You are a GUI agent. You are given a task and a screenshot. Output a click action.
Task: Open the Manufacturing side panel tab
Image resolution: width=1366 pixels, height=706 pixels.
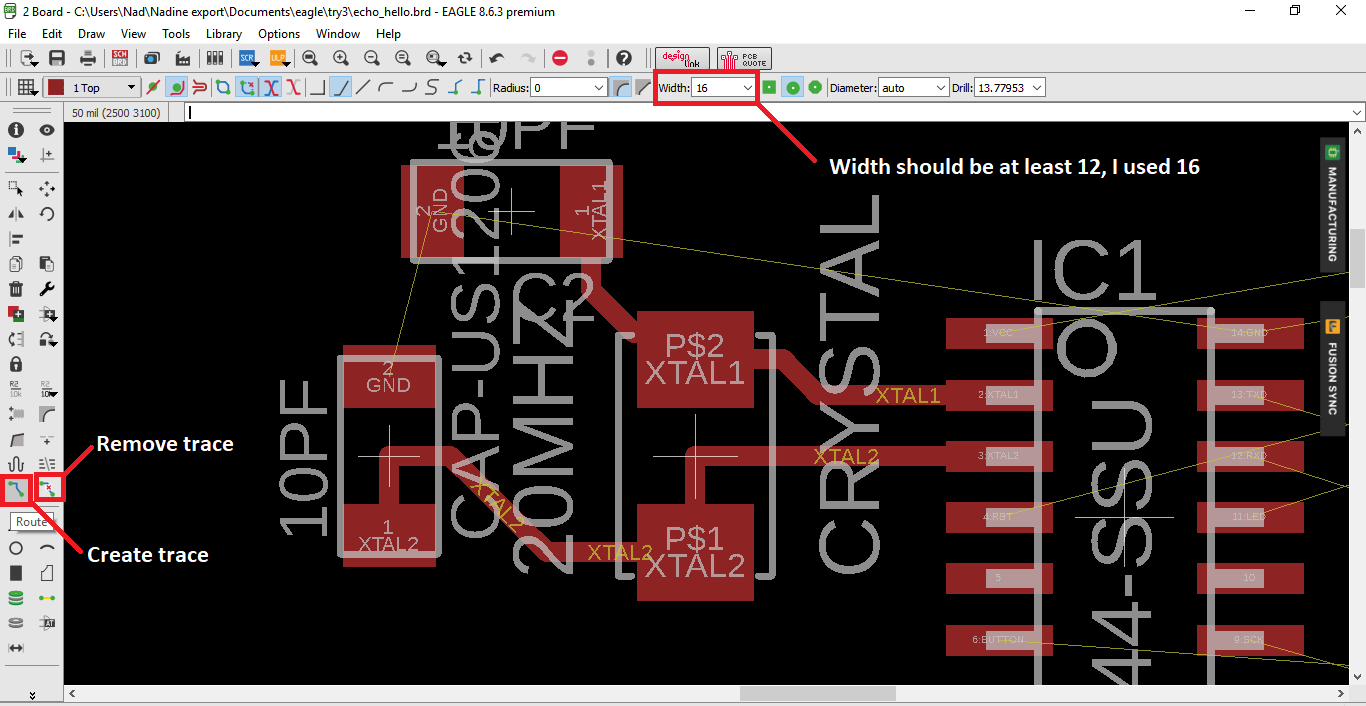(1332, 205)
